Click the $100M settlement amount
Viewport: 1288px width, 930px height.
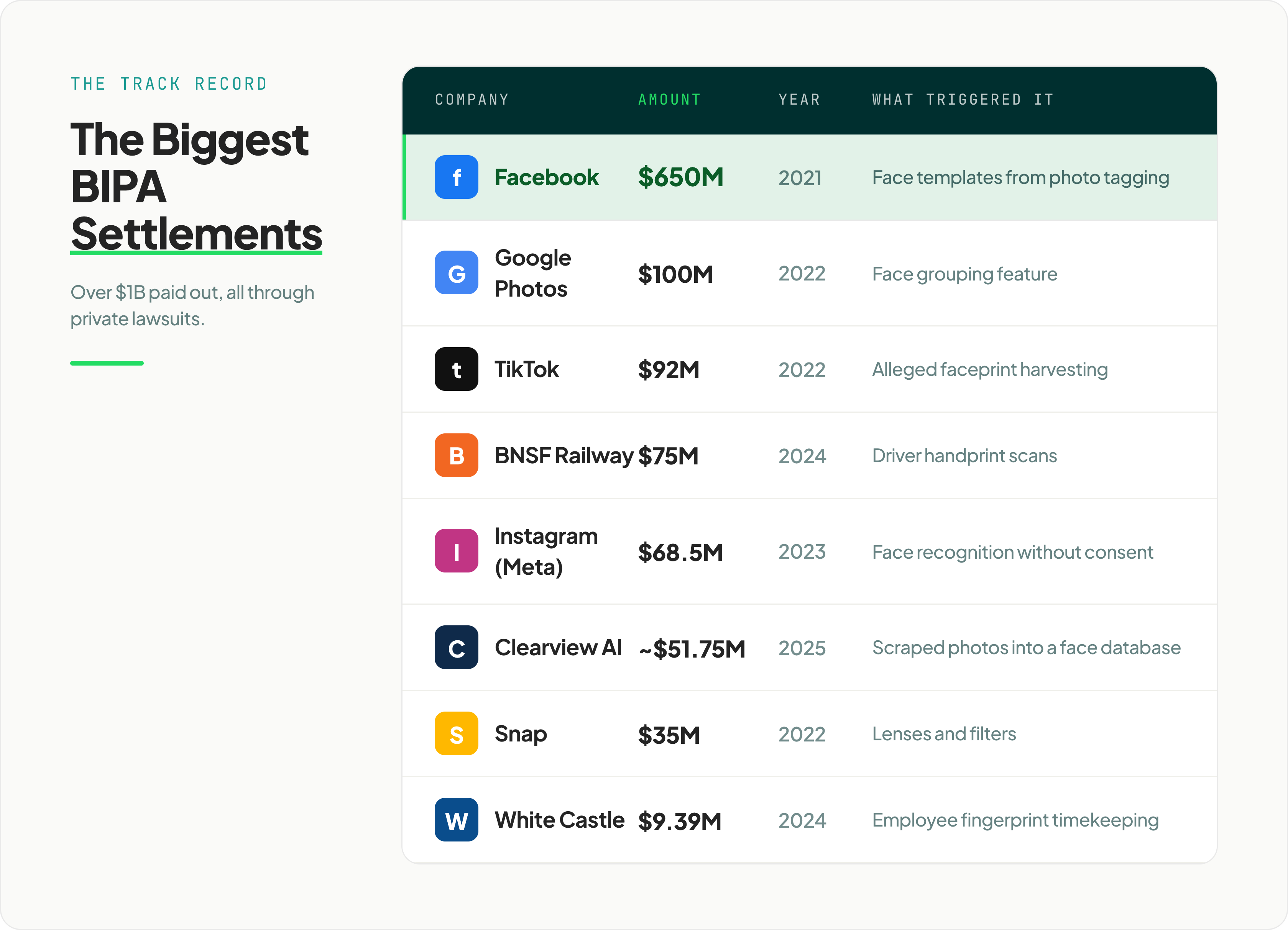tap(675, 274)
